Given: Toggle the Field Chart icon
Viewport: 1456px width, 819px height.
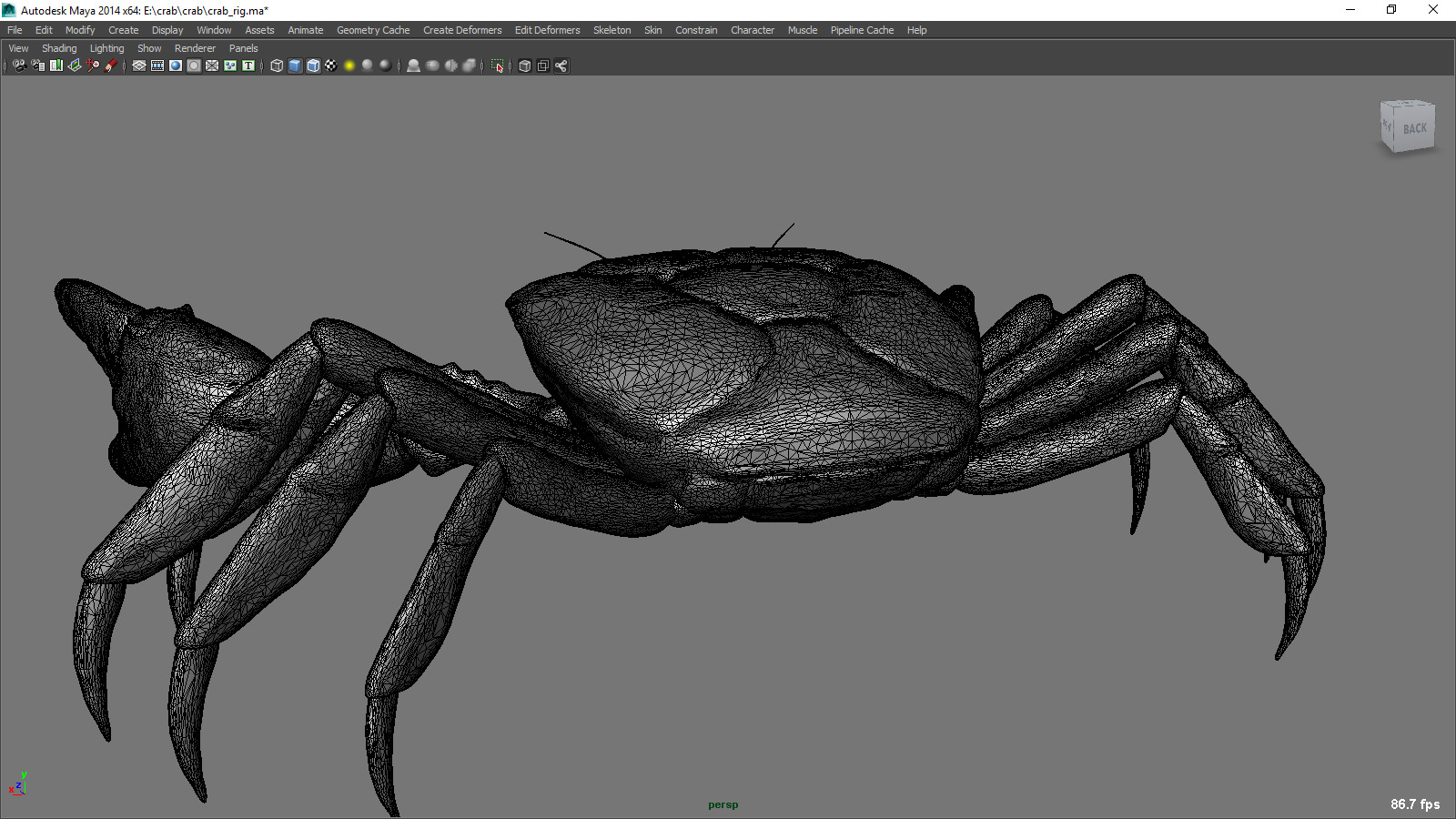Looking at the screenshot, I should tap(212, 66).
